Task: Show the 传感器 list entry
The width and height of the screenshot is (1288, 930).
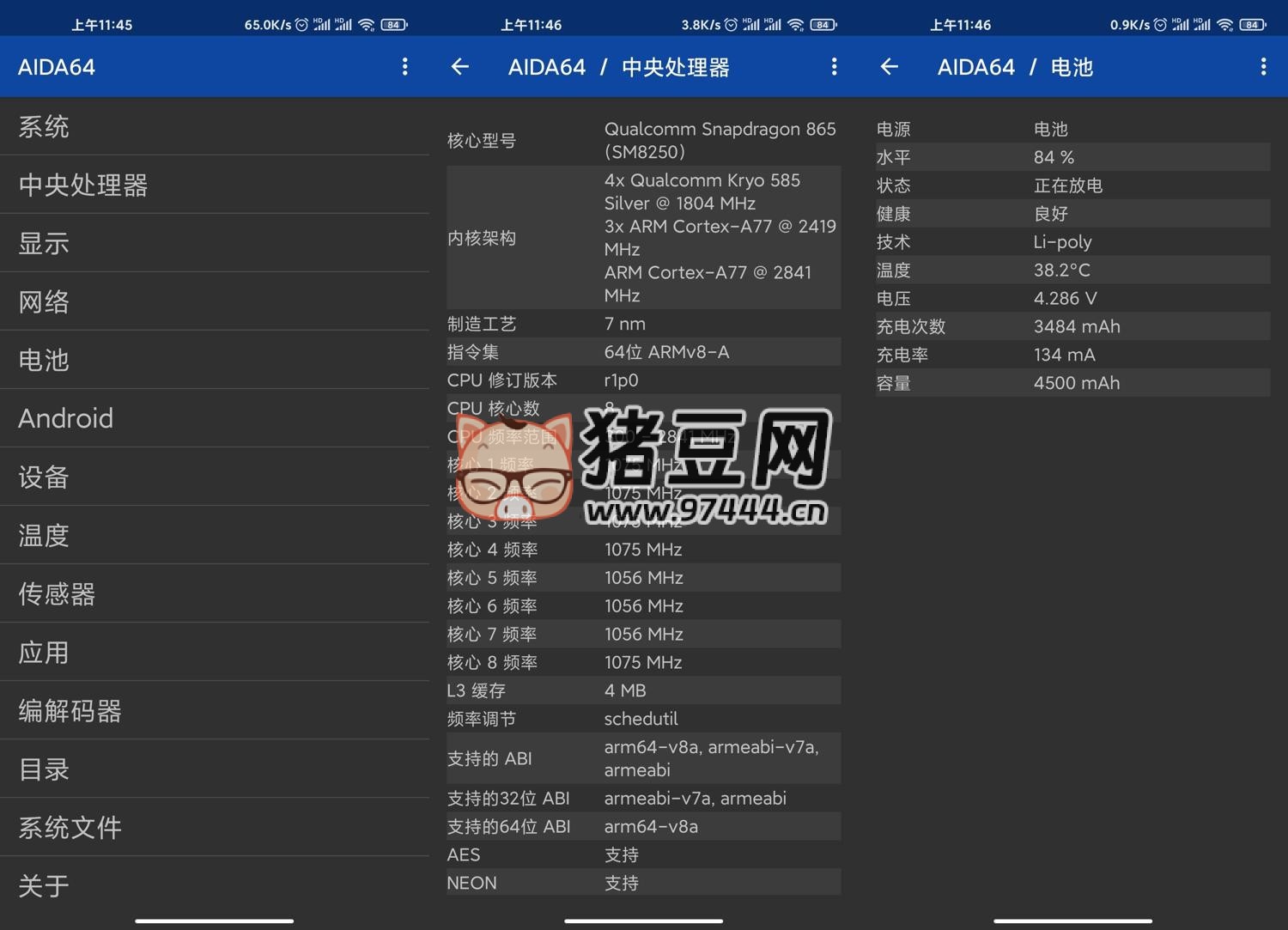Action: (215, 594)
